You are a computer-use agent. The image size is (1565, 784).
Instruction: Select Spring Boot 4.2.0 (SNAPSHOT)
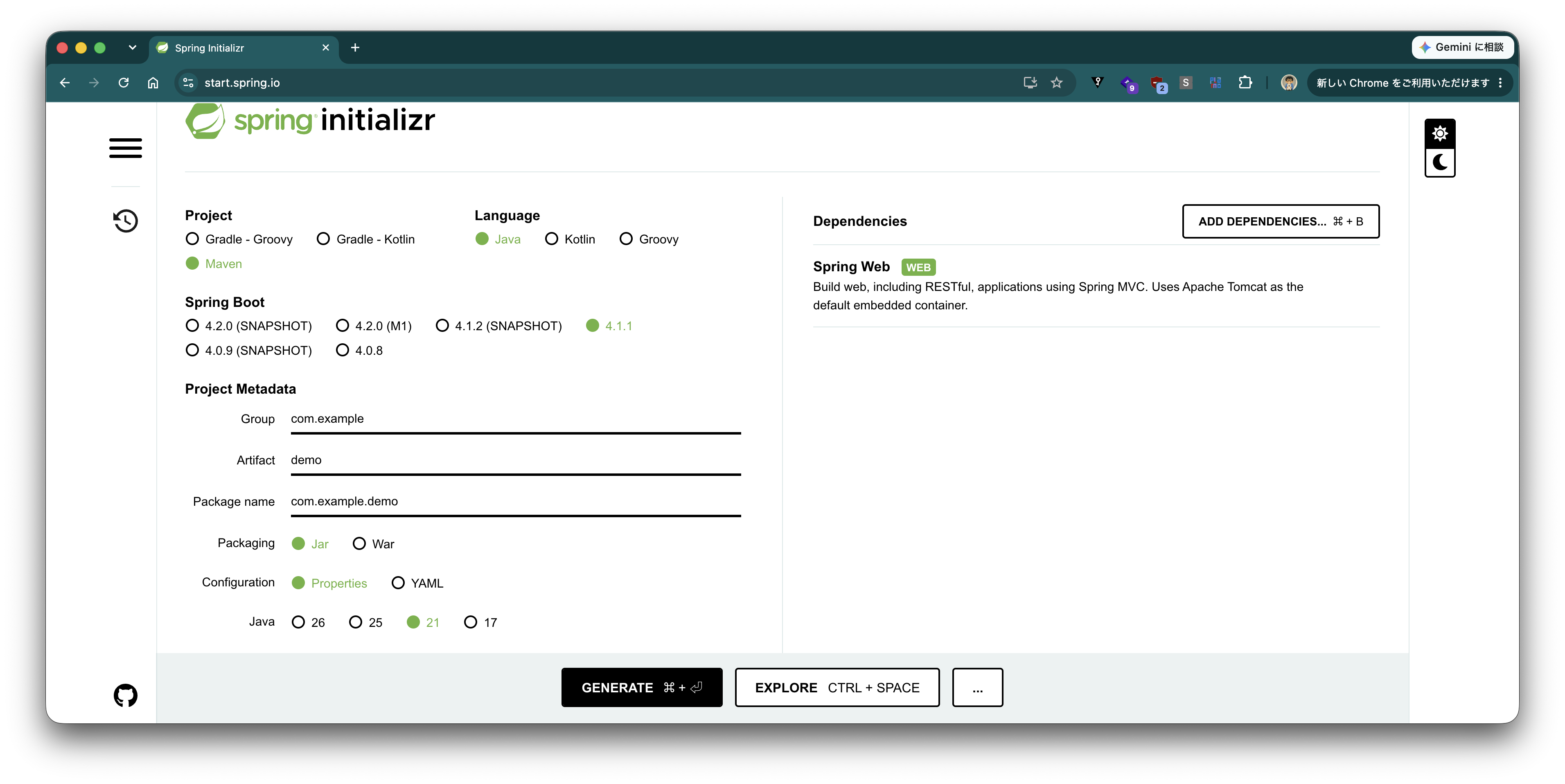point(248,326)
